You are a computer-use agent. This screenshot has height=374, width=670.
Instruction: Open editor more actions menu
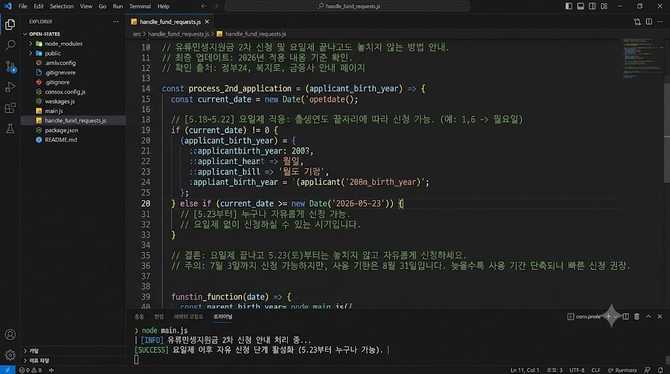click(661, 21)
